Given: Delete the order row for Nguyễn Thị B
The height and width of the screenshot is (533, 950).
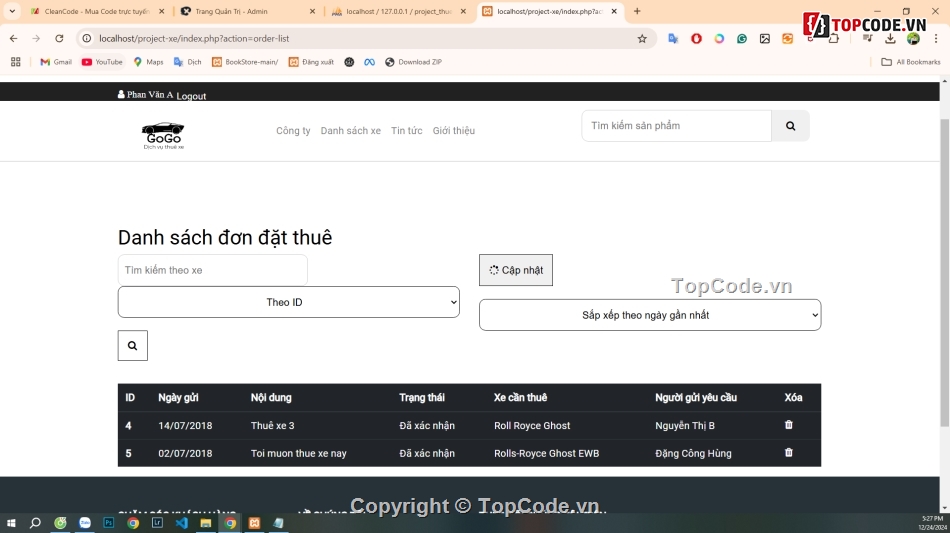Looking at the screenshot, I should 789,425.
